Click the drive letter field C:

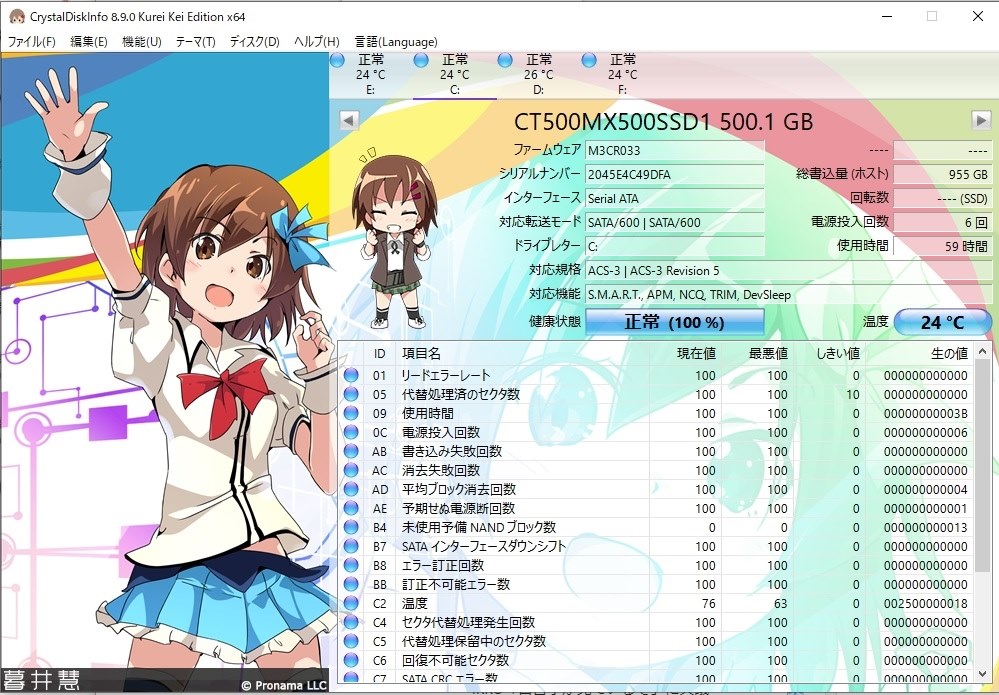[675, 247]
